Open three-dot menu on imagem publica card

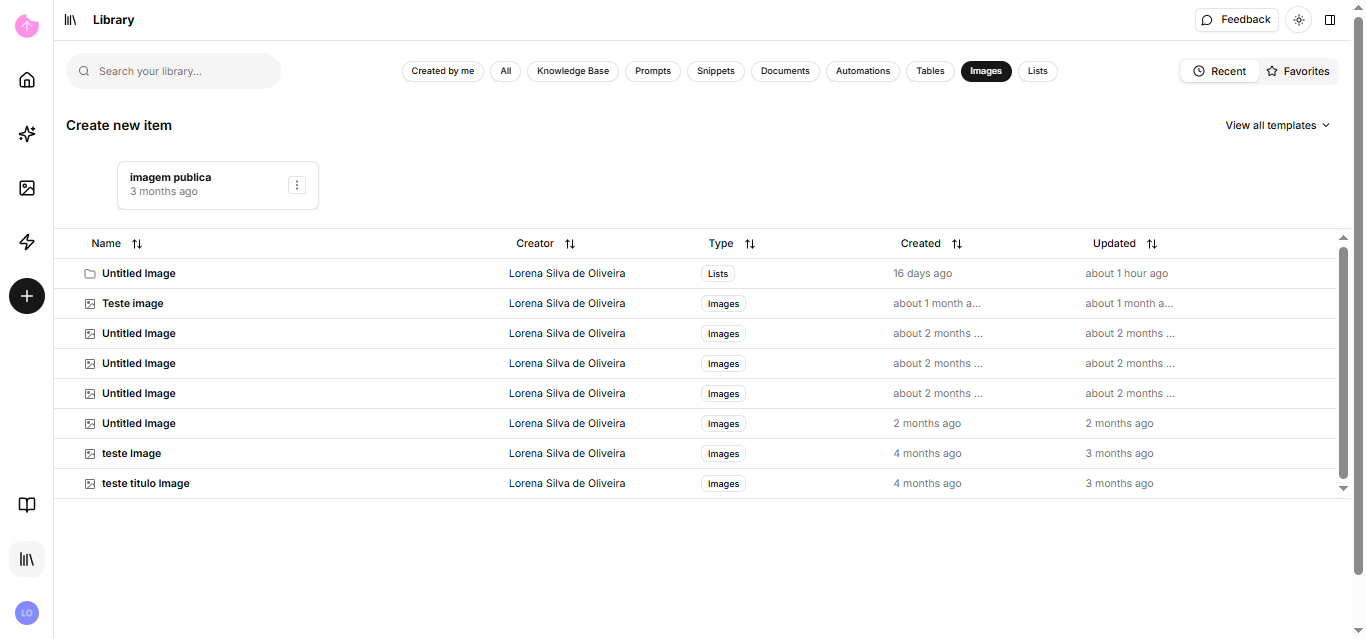[x=297, y=185]
